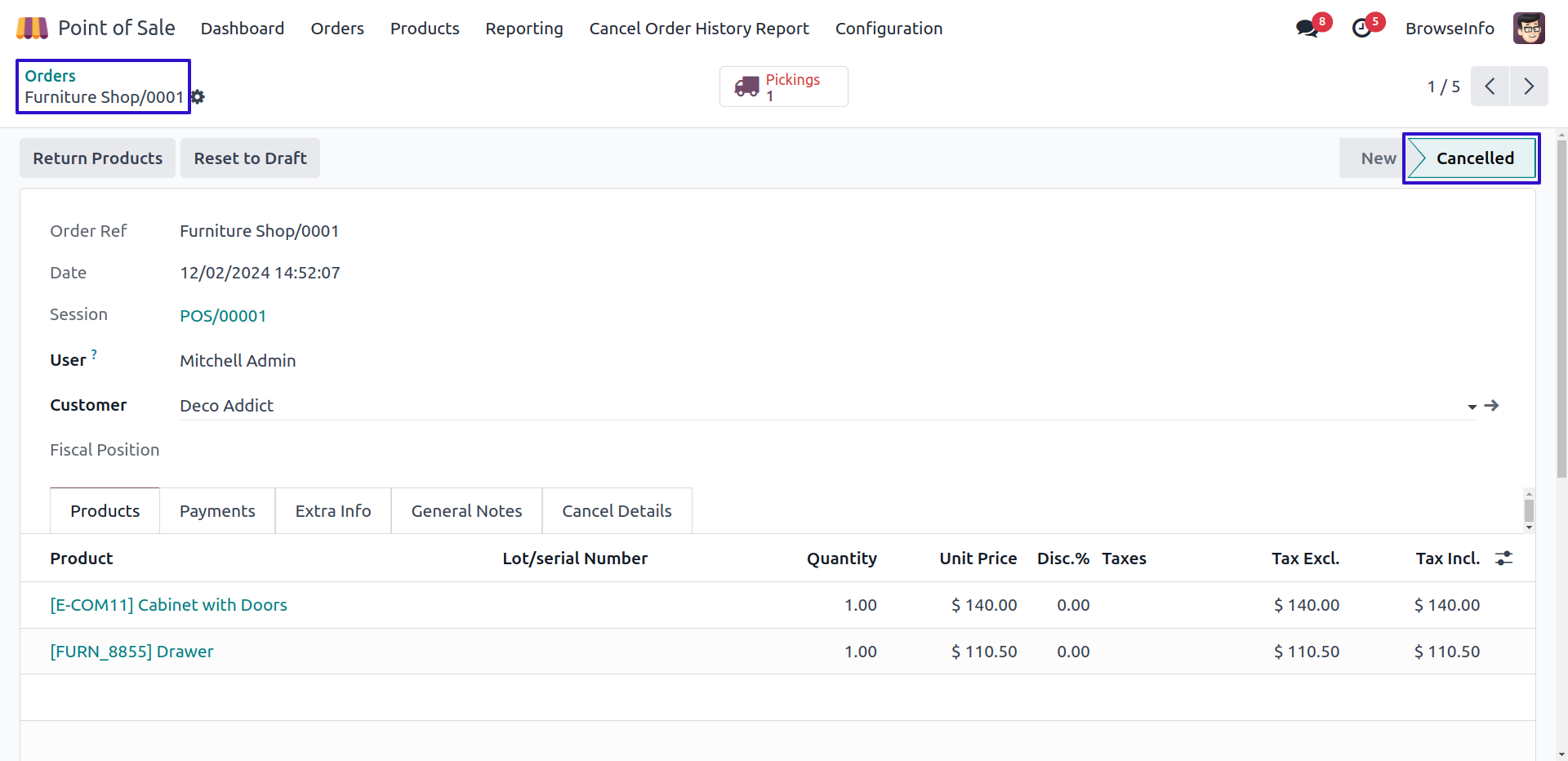1568x761 pixels.
Task: Go to the previous record arrow
Action: 1490,87
